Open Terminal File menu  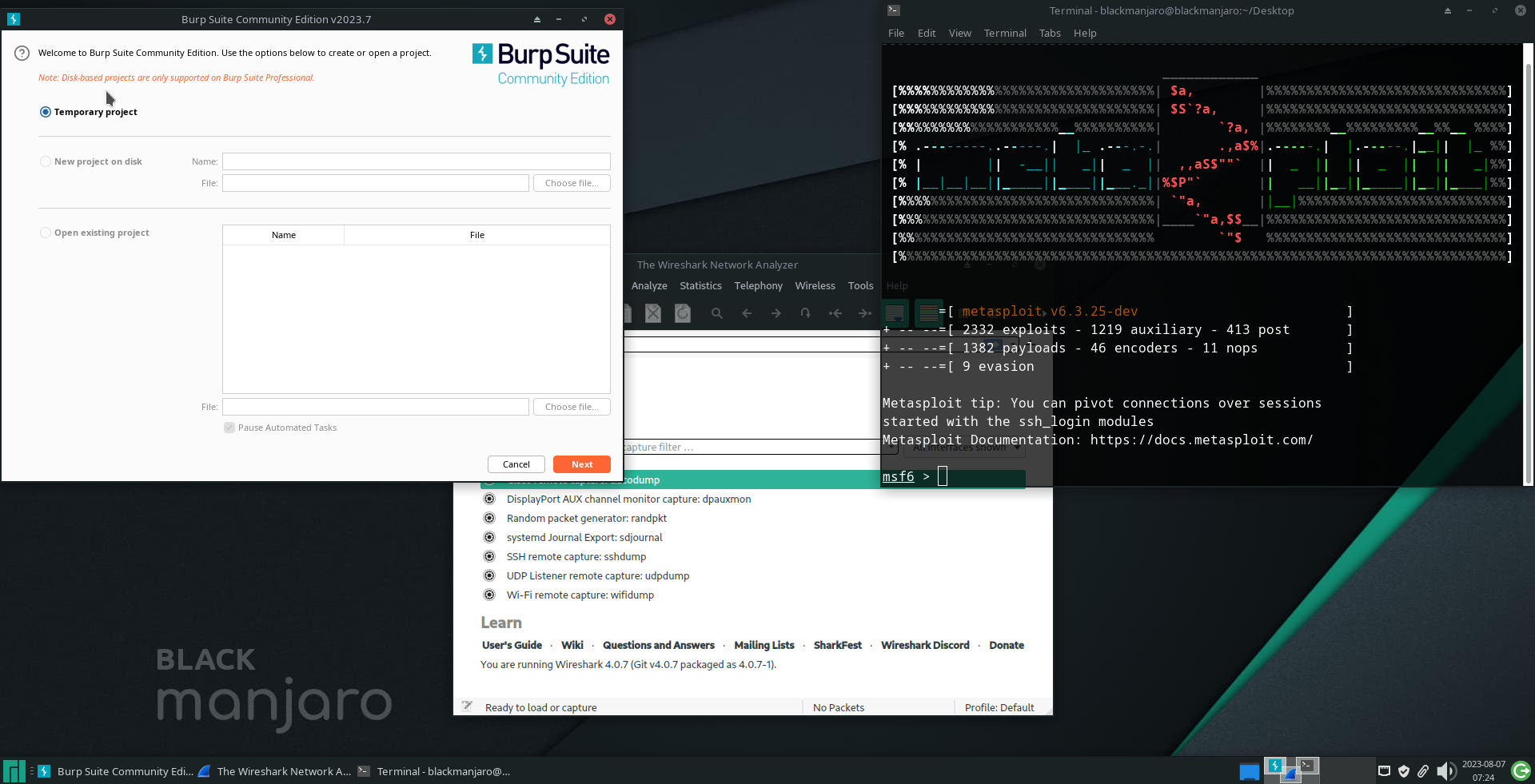896,33
